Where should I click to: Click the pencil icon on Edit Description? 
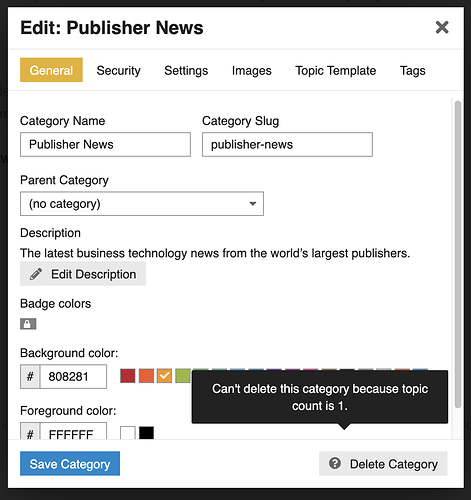[36, 274]
